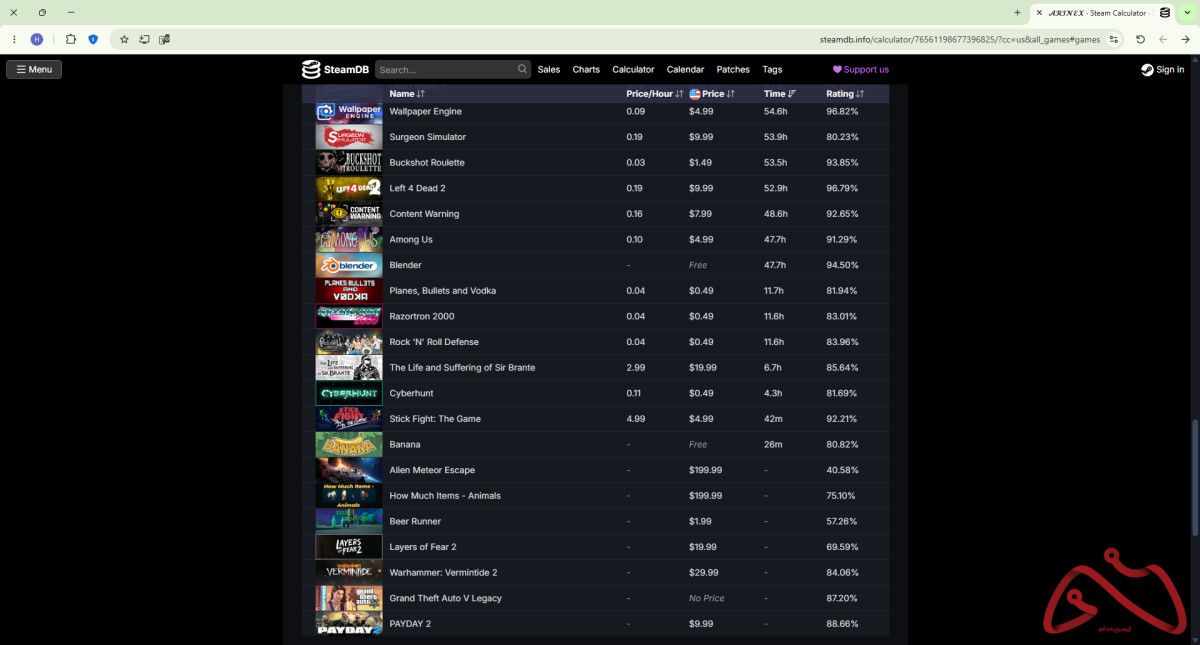Screen dimensions: 1200x645
Task: Click the $29.99 price for Vermintide 2
Action: (x=703, y=572)
